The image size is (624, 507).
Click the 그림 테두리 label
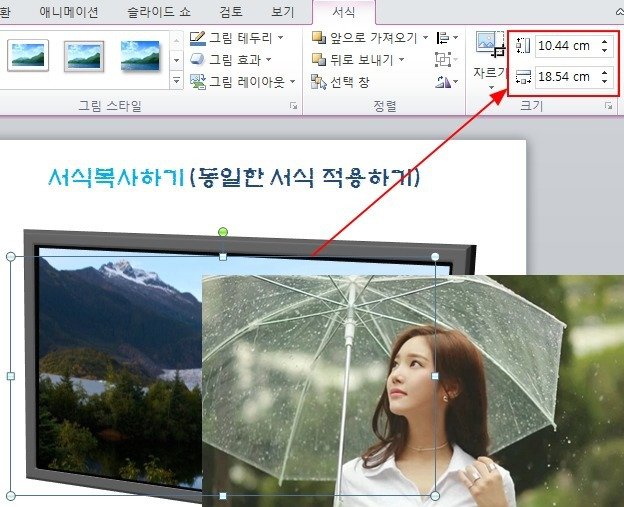tap(241, 38)
